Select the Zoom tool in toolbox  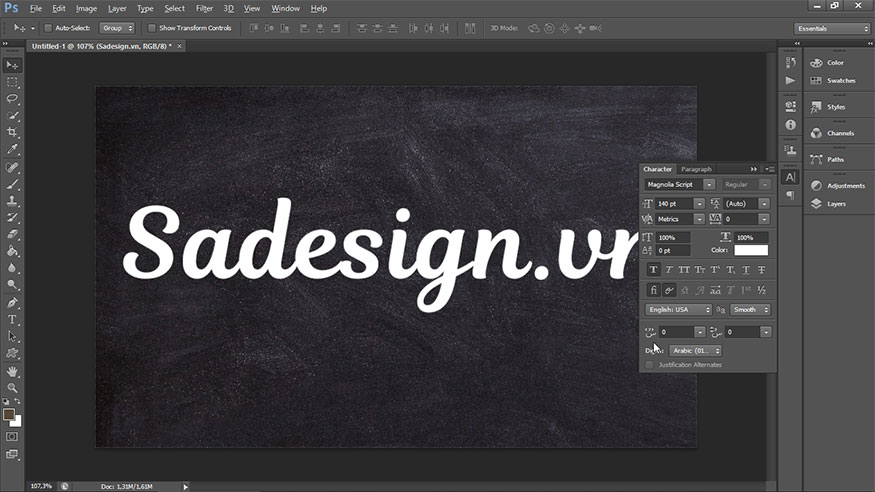click(x=12, y=388)
